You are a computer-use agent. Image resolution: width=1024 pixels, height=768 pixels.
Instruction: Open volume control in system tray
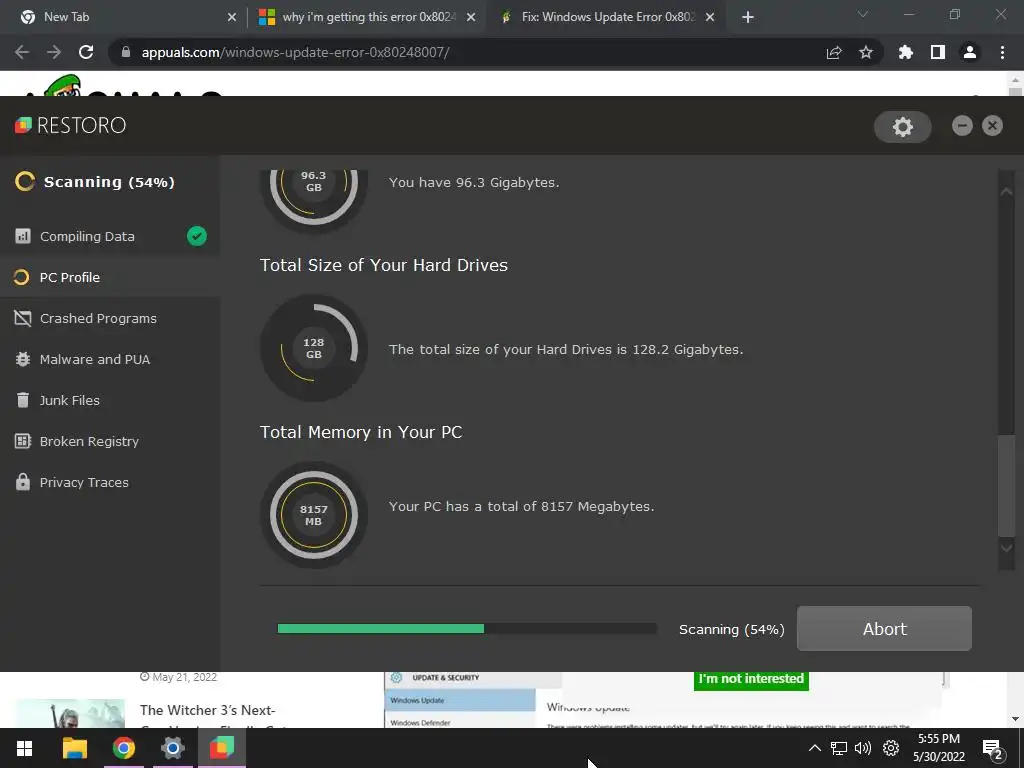click(863, 748)
